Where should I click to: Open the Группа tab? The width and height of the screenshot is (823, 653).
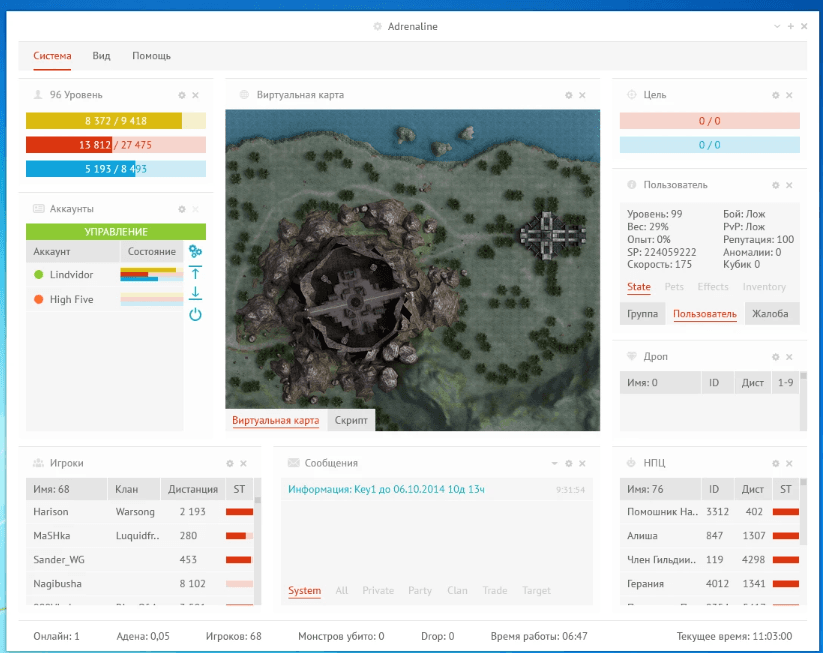(642, 313)
